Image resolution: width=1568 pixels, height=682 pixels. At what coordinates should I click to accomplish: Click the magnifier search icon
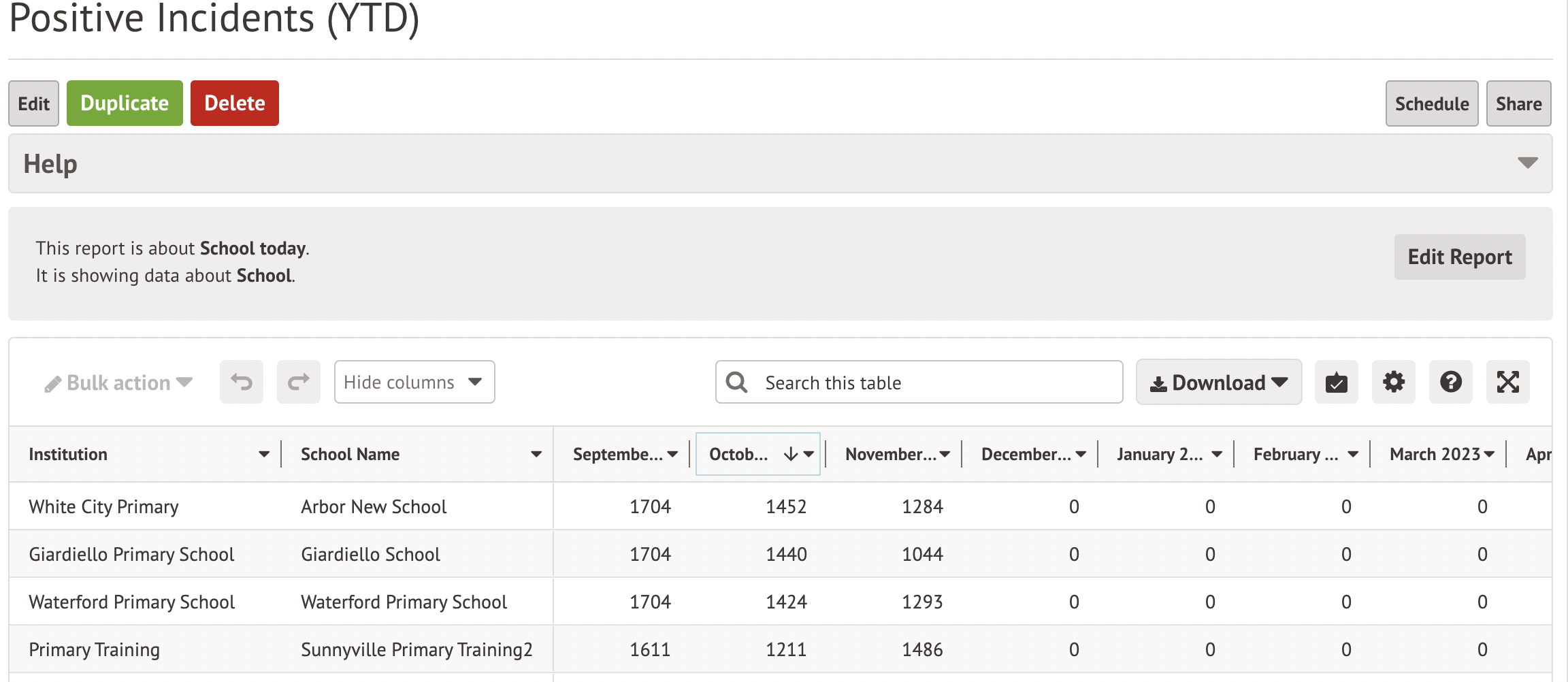pyautogui.click(x=736, y=383)
